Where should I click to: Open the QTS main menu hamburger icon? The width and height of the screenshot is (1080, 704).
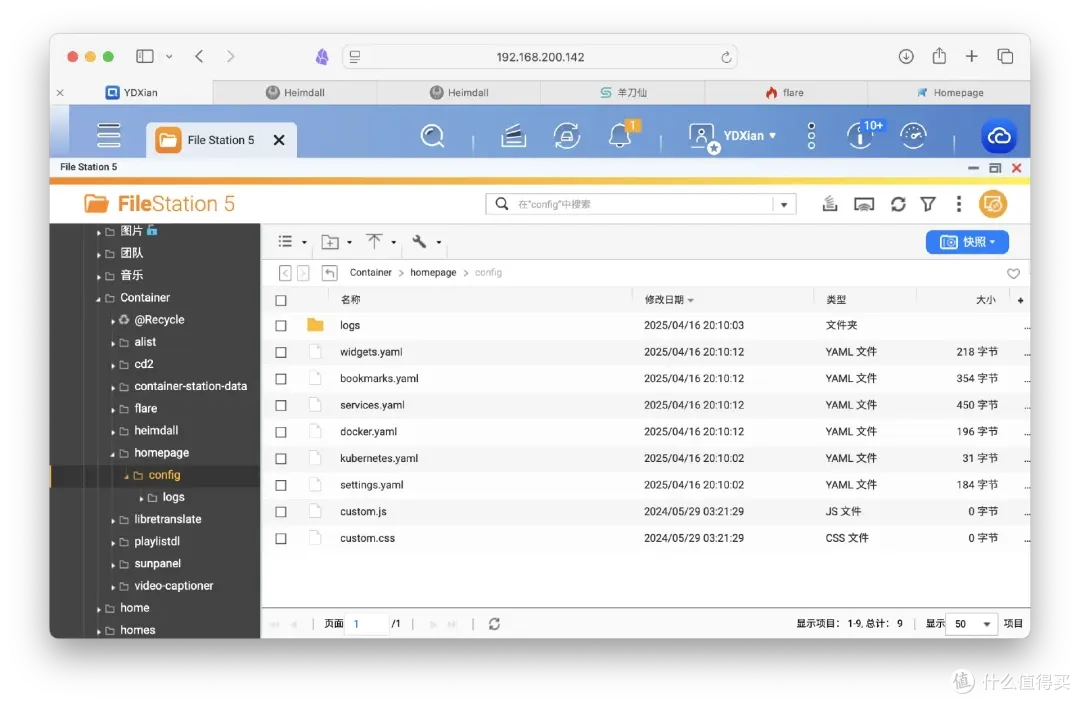(x=109, y=135)
